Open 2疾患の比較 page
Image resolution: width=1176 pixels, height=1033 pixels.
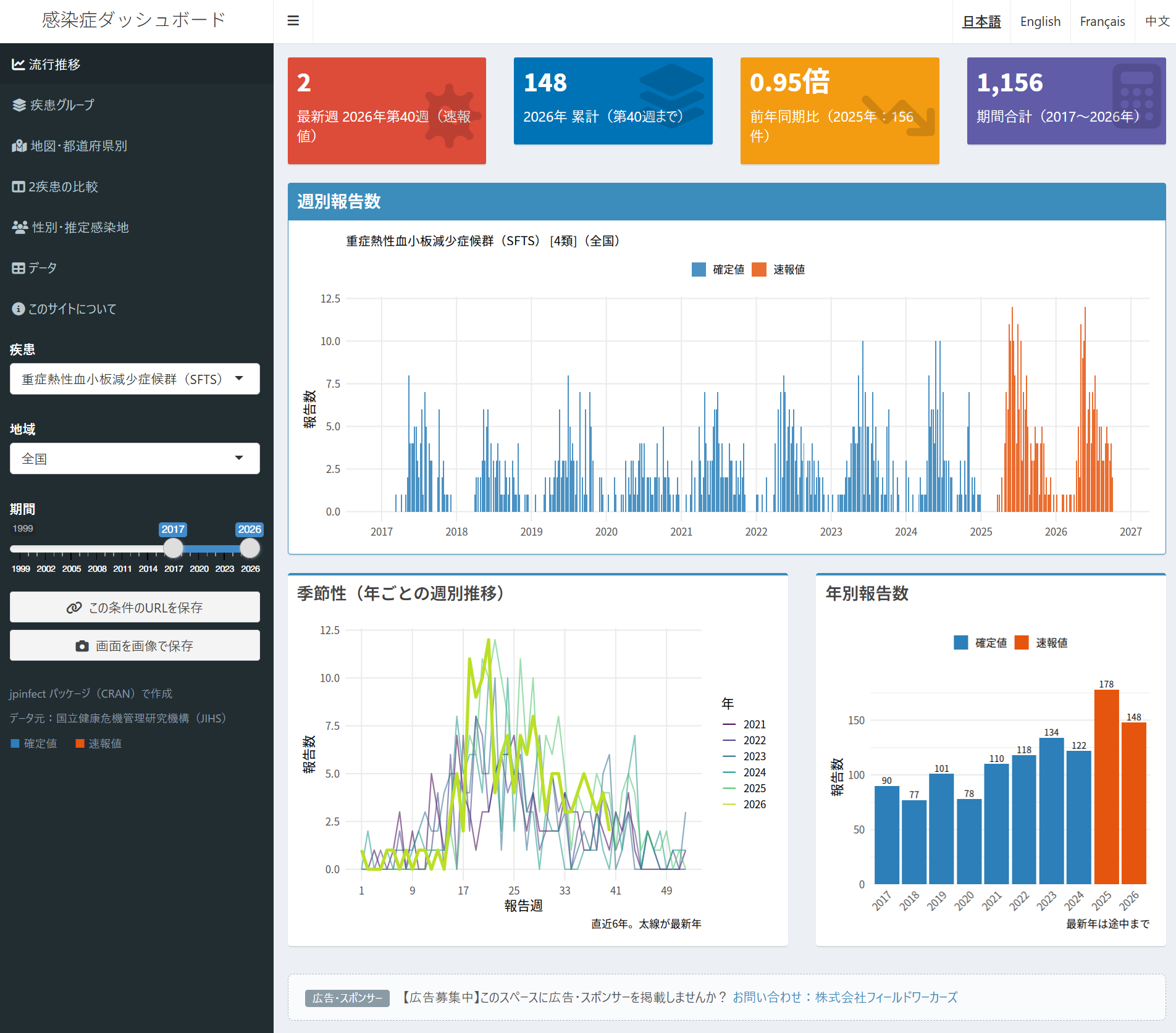136,186
